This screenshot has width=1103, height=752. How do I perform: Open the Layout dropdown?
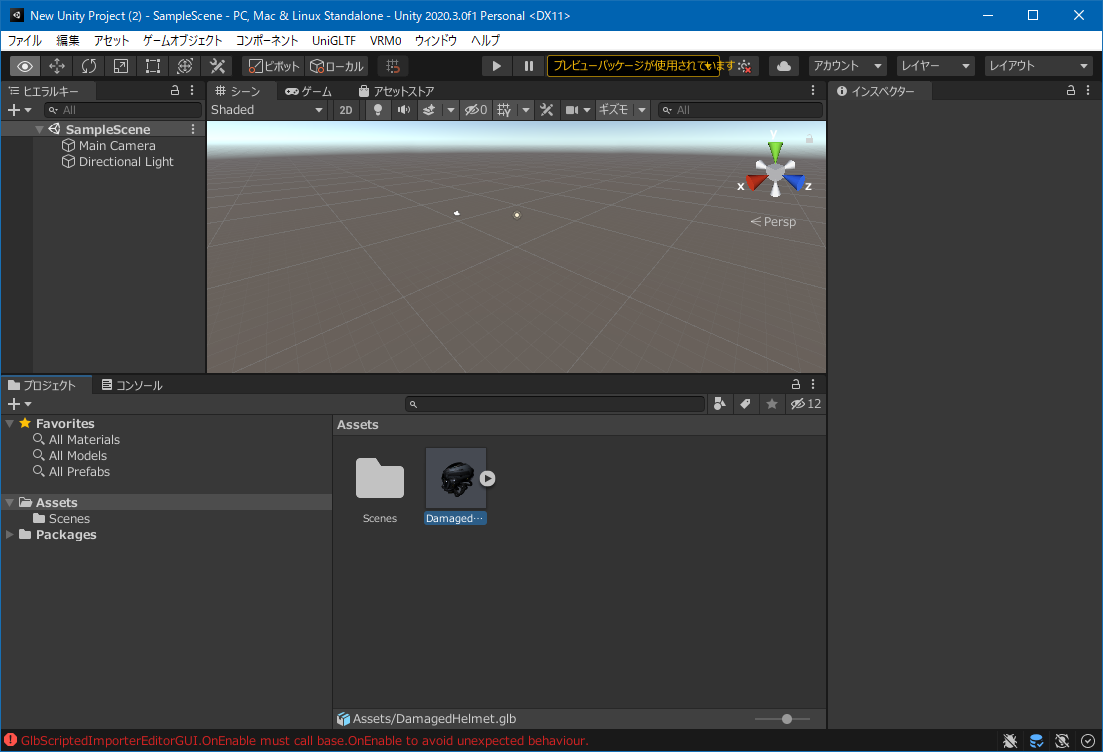tap(1038, 66)
